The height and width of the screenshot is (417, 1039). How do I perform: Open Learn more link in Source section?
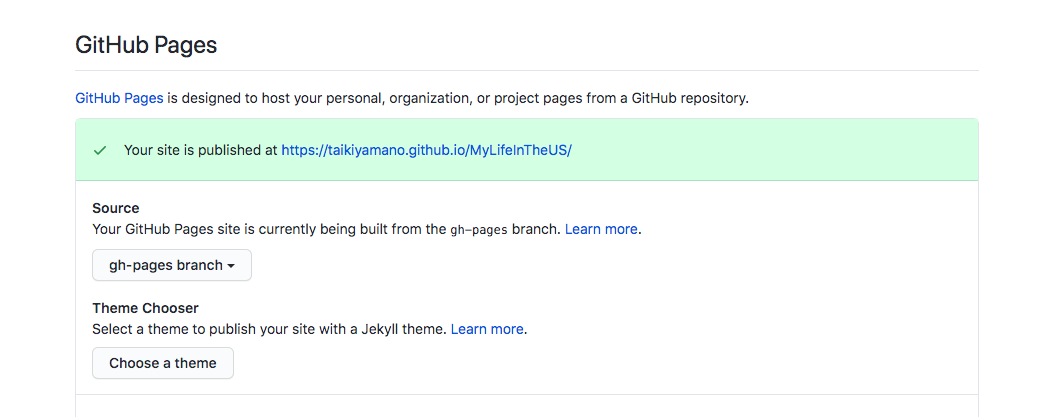pos(601,229)
